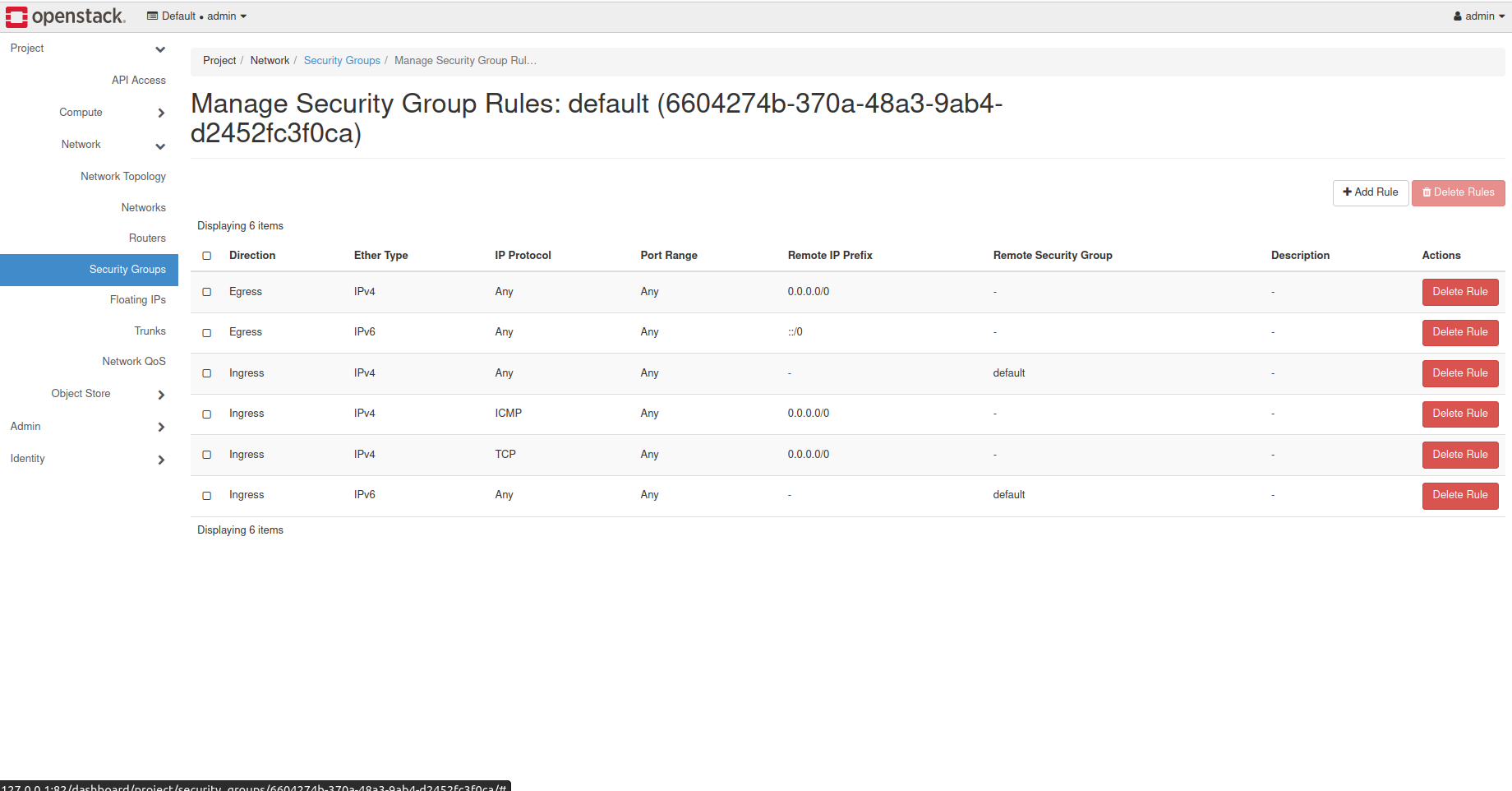Image resolution: width=1512 pixels, height=791 pixels.
Task: Click the trash icon on Delete Rules
Action: tap(1427, 192)
